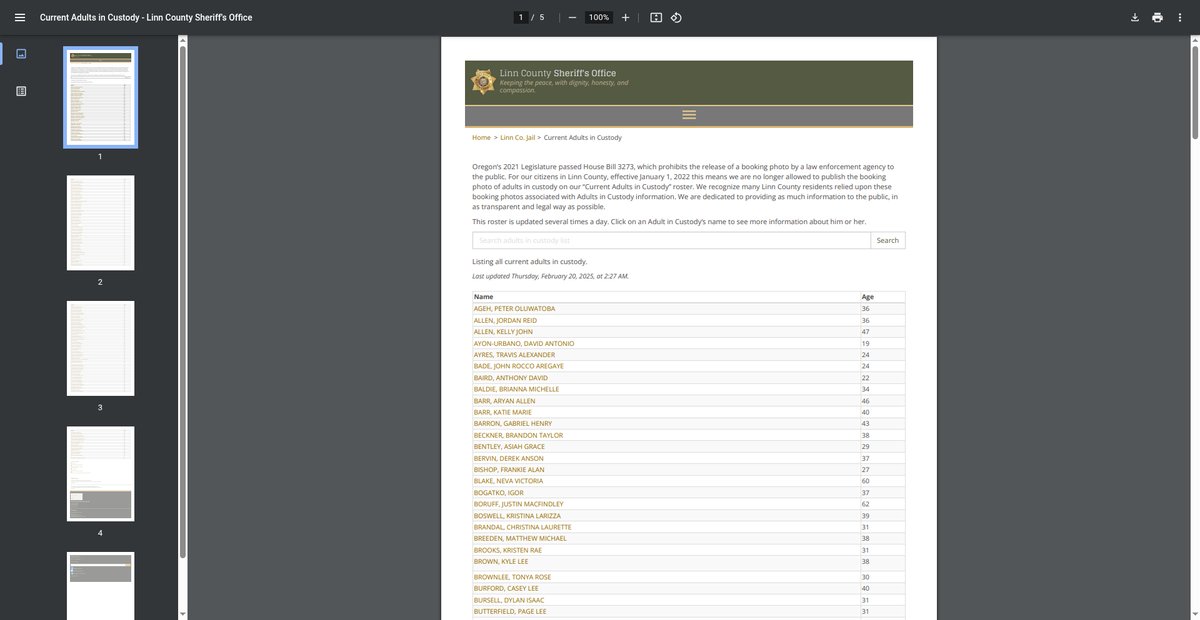Click the Name column header
The image size is (1200, 620).
(483, 297)
